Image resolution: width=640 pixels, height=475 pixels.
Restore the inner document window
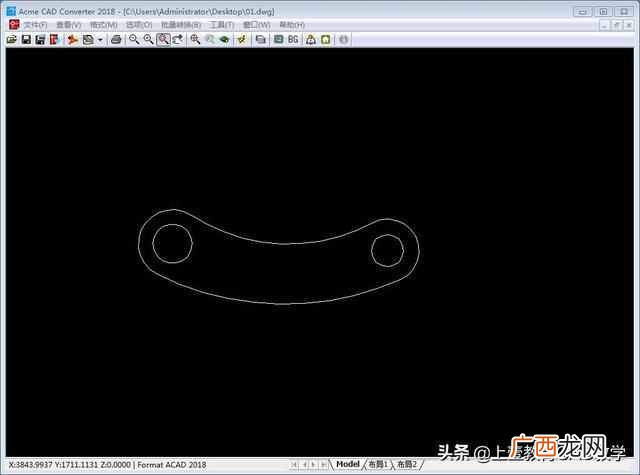(x=617, y=25)
